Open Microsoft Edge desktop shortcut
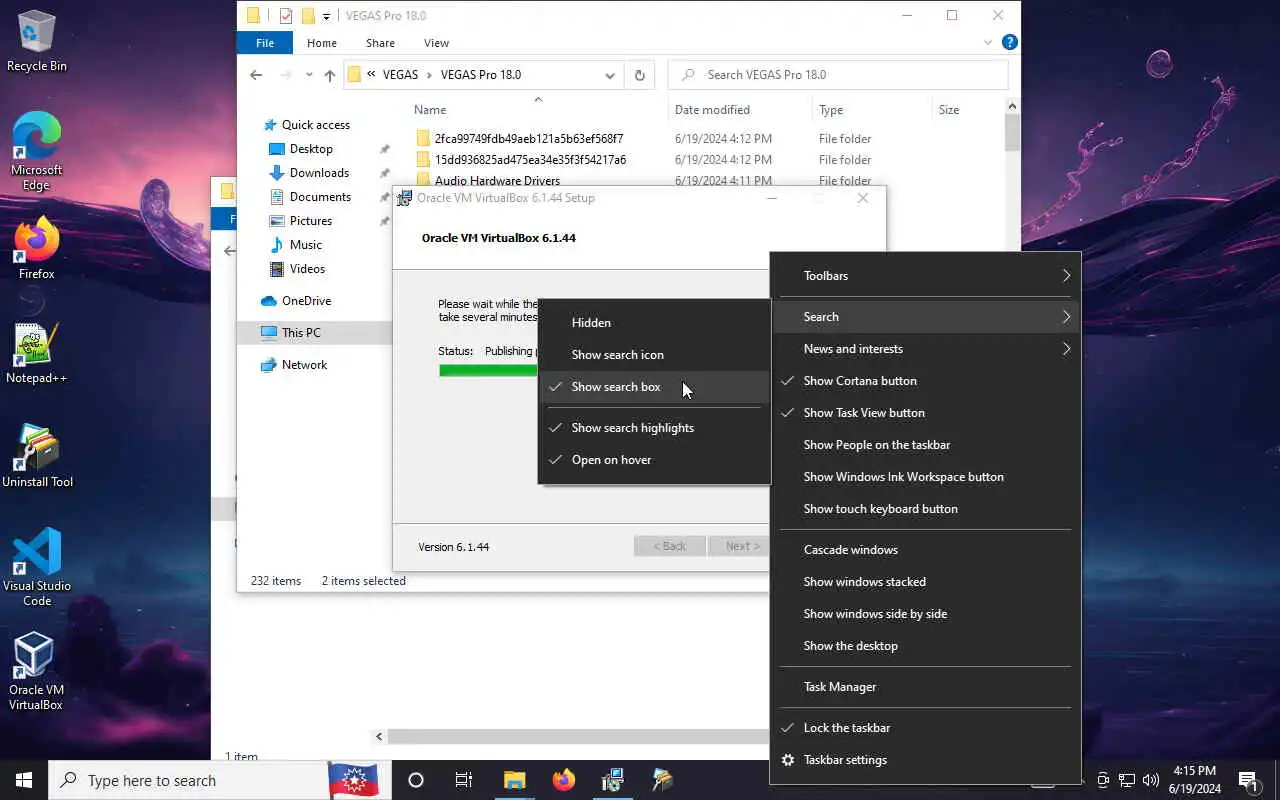1280x800 pixels. pyautogui.click(x=37, y=150)
